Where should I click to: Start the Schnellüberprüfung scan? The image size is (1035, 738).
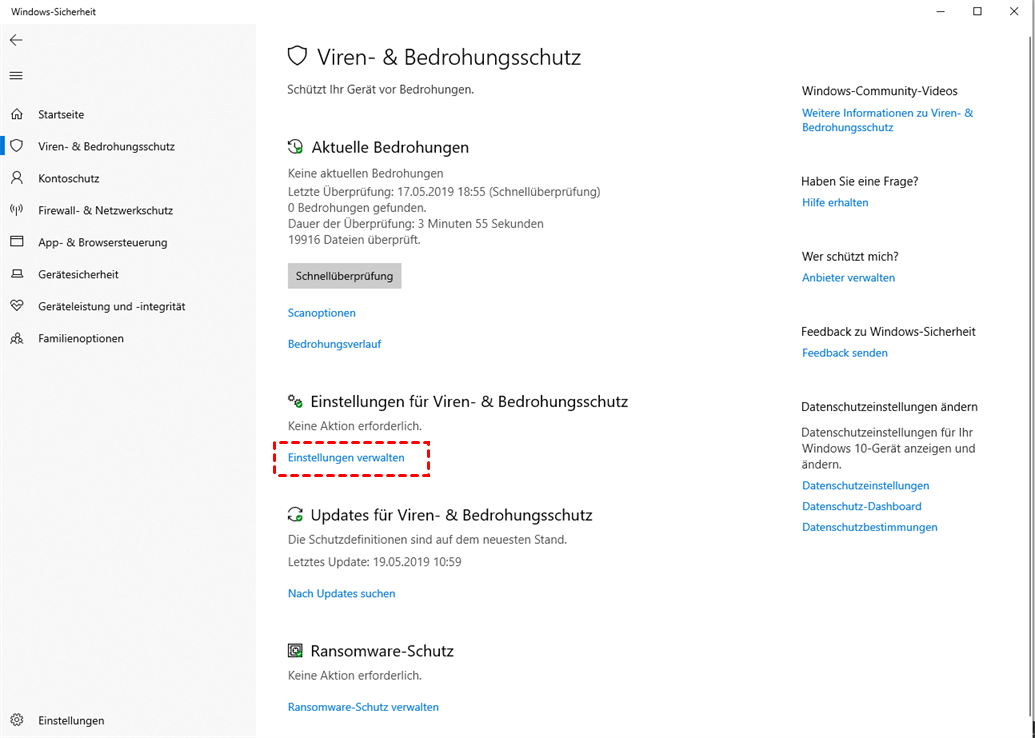tap(345, 276)
